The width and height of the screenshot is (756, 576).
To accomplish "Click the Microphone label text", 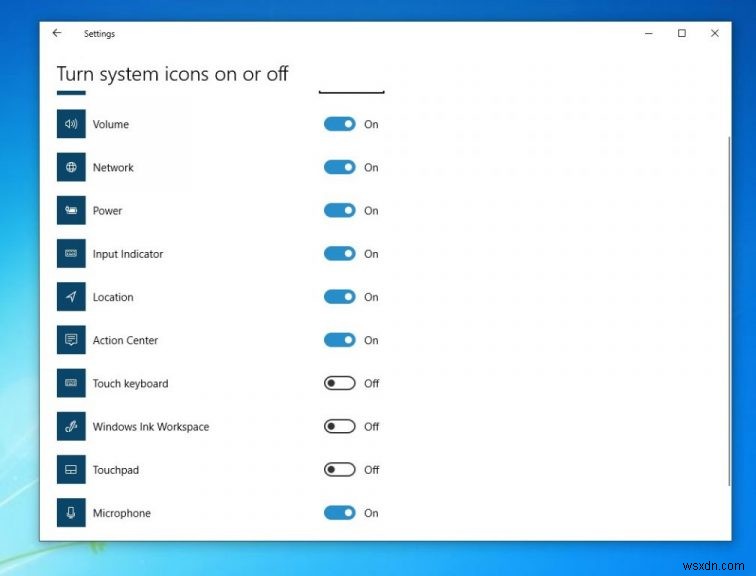I will [x=122, y=513].
